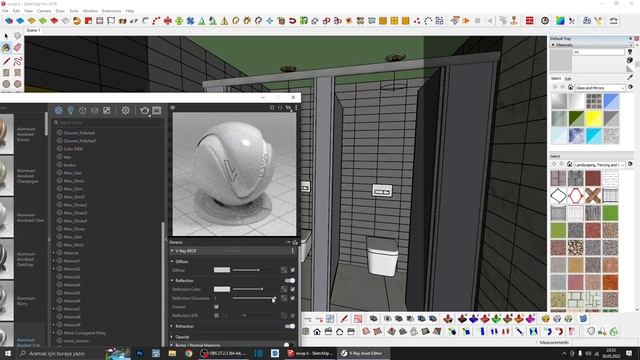
Task: Open the Camera menu
Action: (44, 11)
